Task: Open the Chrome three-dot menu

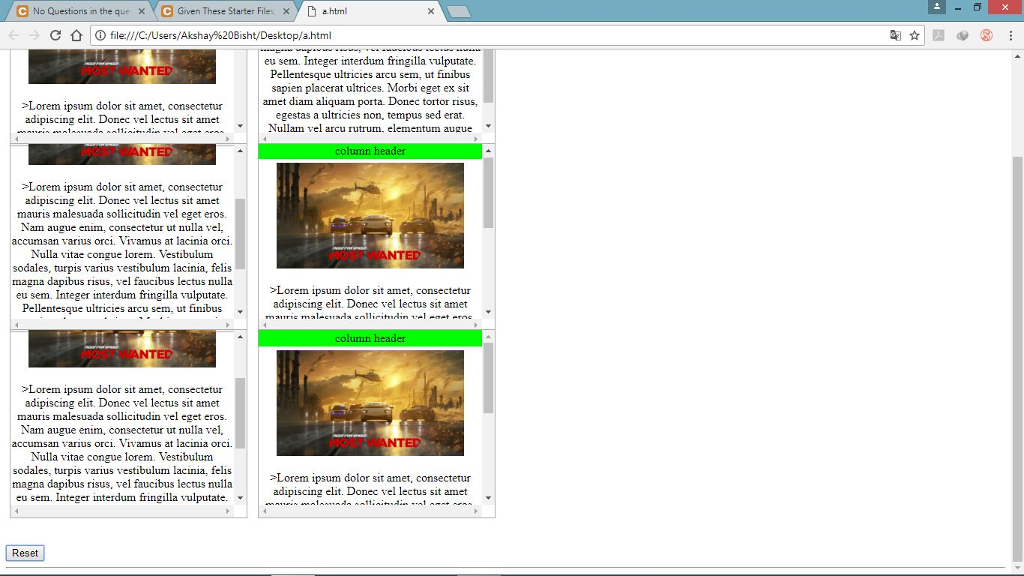Action: click(1010, 35)
